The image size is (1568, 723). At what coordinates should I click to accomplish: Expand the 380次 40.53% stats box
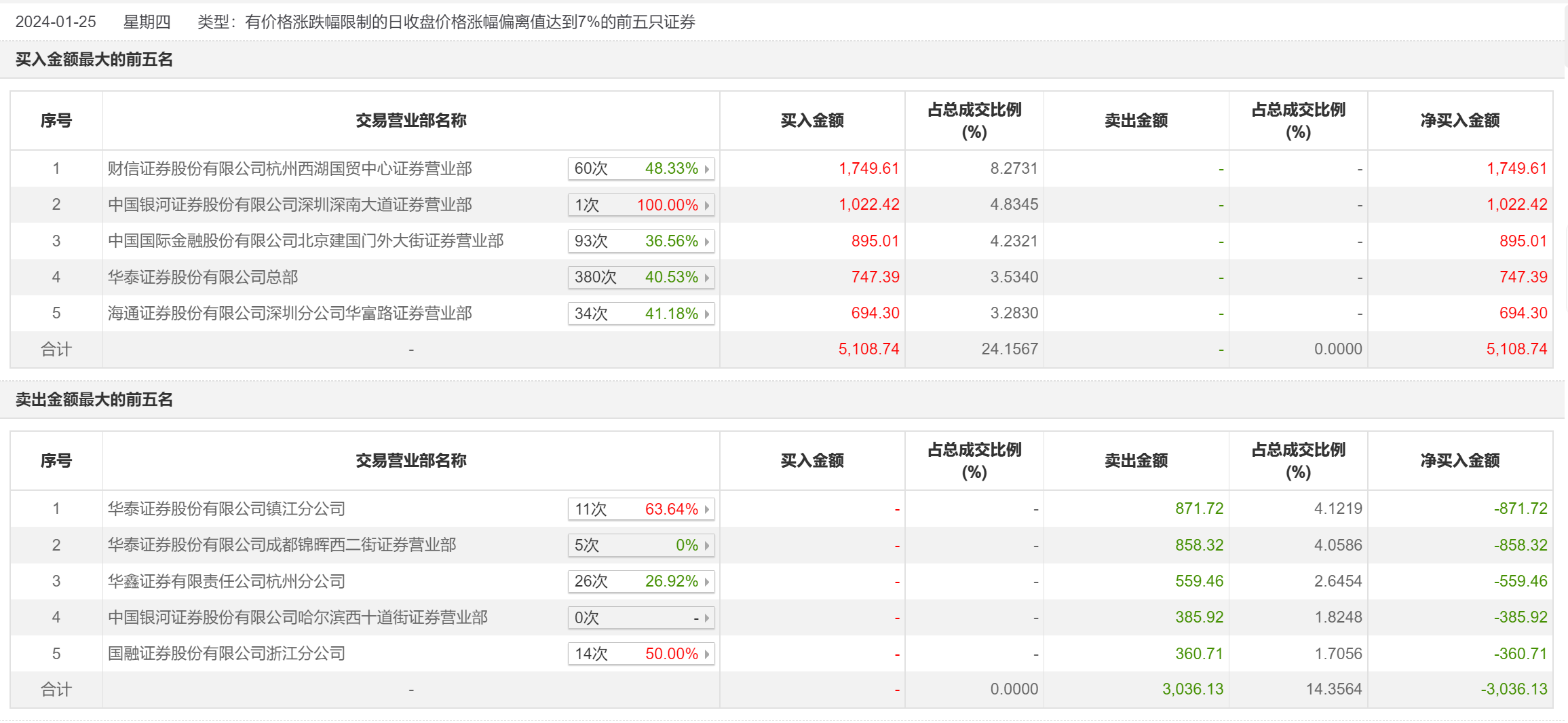641,277
